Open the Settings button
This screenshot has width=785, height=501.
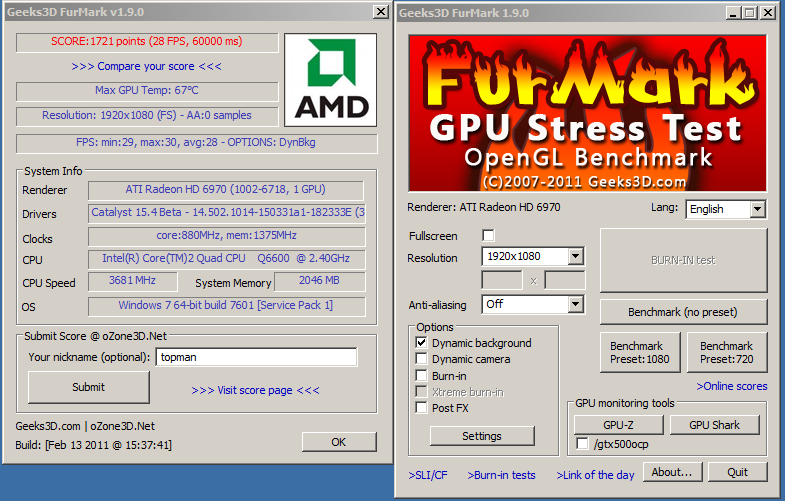tap(482, 436)
